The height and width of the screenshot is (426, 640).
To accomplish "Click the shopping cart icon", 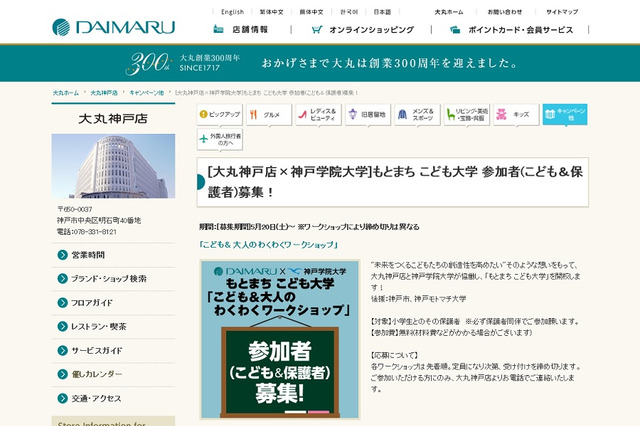I will point(317,30).
